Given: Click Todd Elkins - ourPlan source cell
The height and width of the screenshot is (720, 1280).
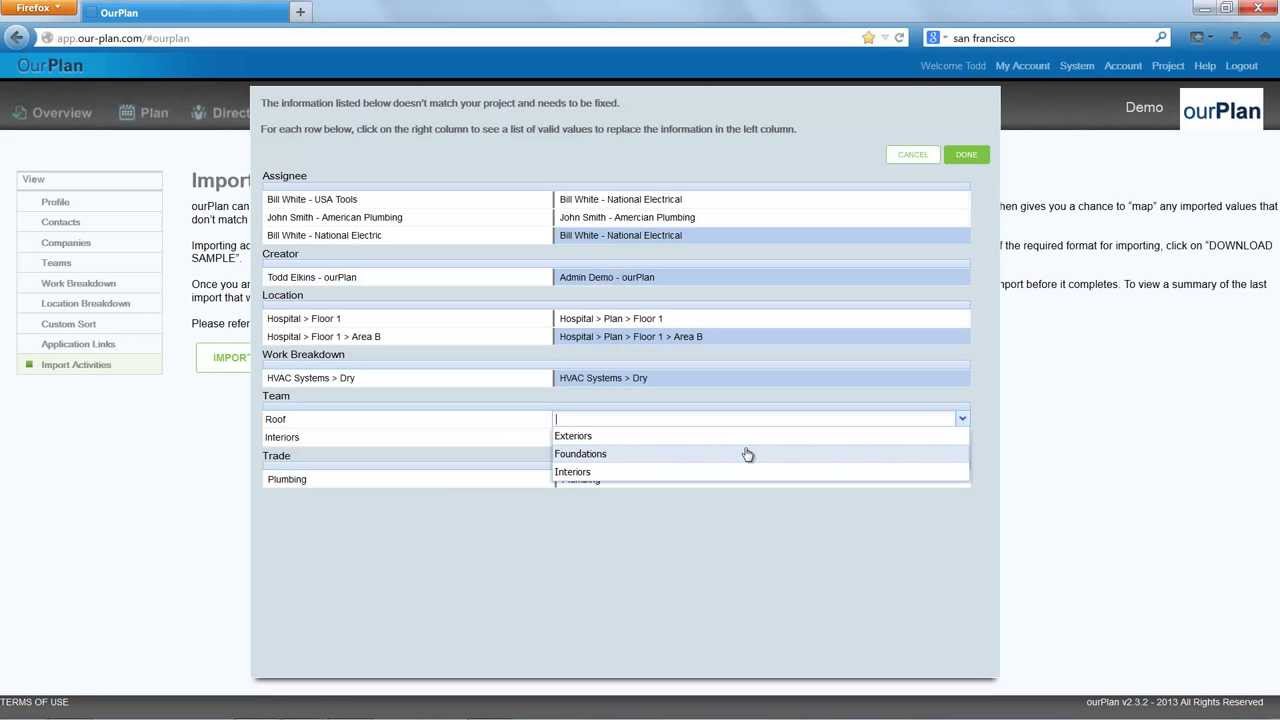Looking at the screenshot, I should click(407, 277).
